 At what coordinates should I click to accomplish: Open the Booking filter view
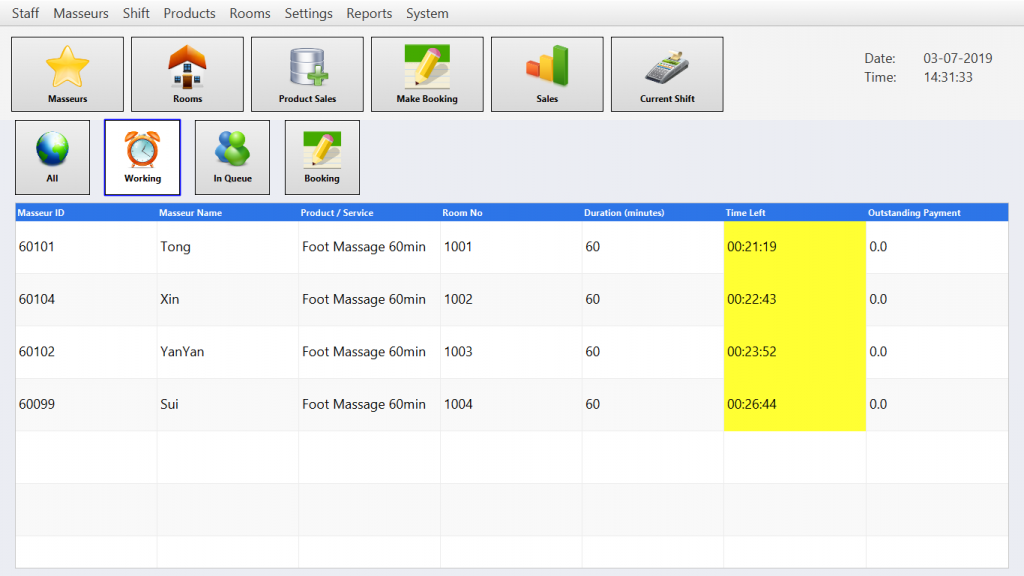[x=322, y=157]
